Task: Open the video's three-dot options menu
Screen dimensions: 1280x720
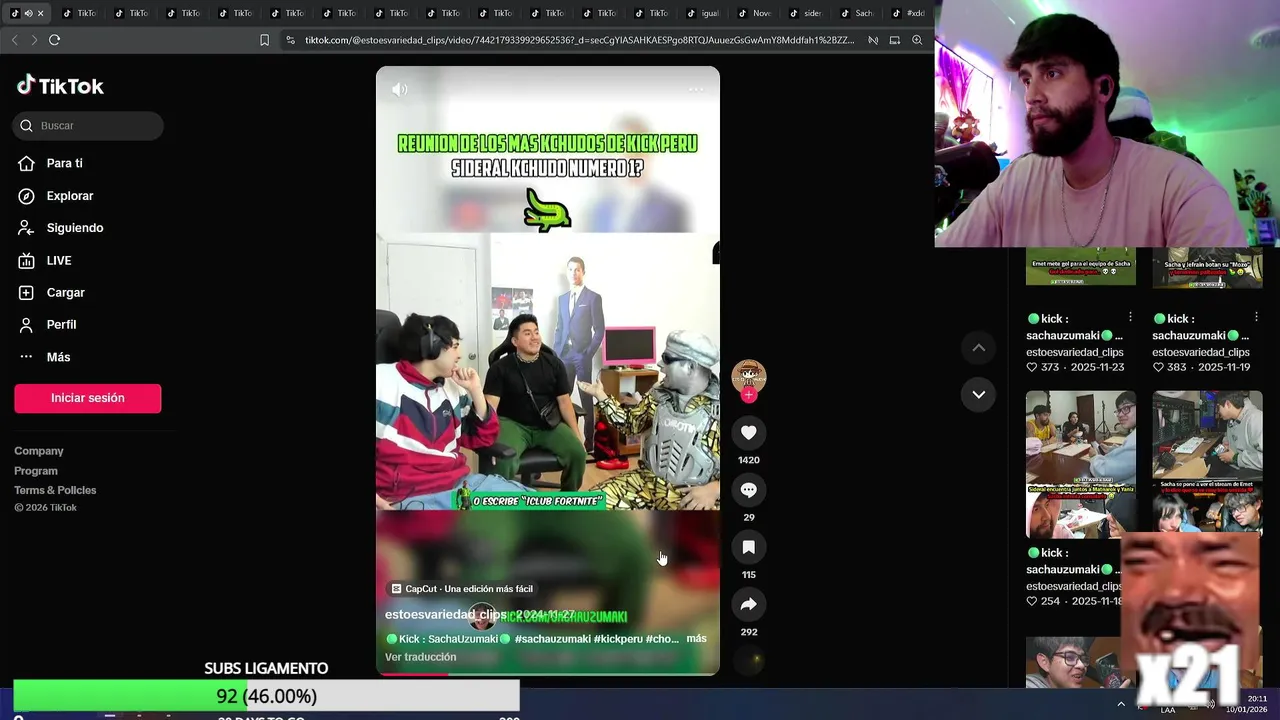Action: [x=696, y=89]
